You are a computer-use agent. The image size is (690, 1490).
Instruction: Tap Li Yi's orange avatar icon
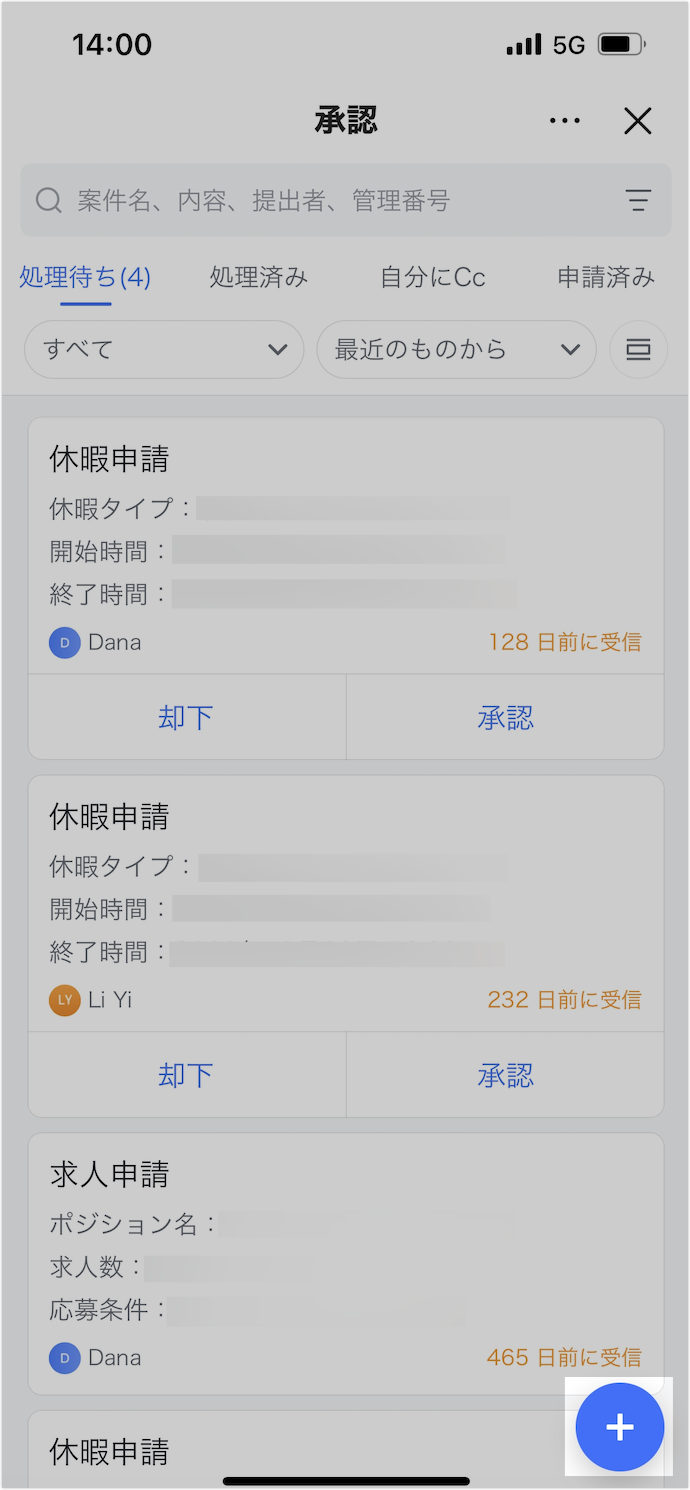(x=65, y=1000)
